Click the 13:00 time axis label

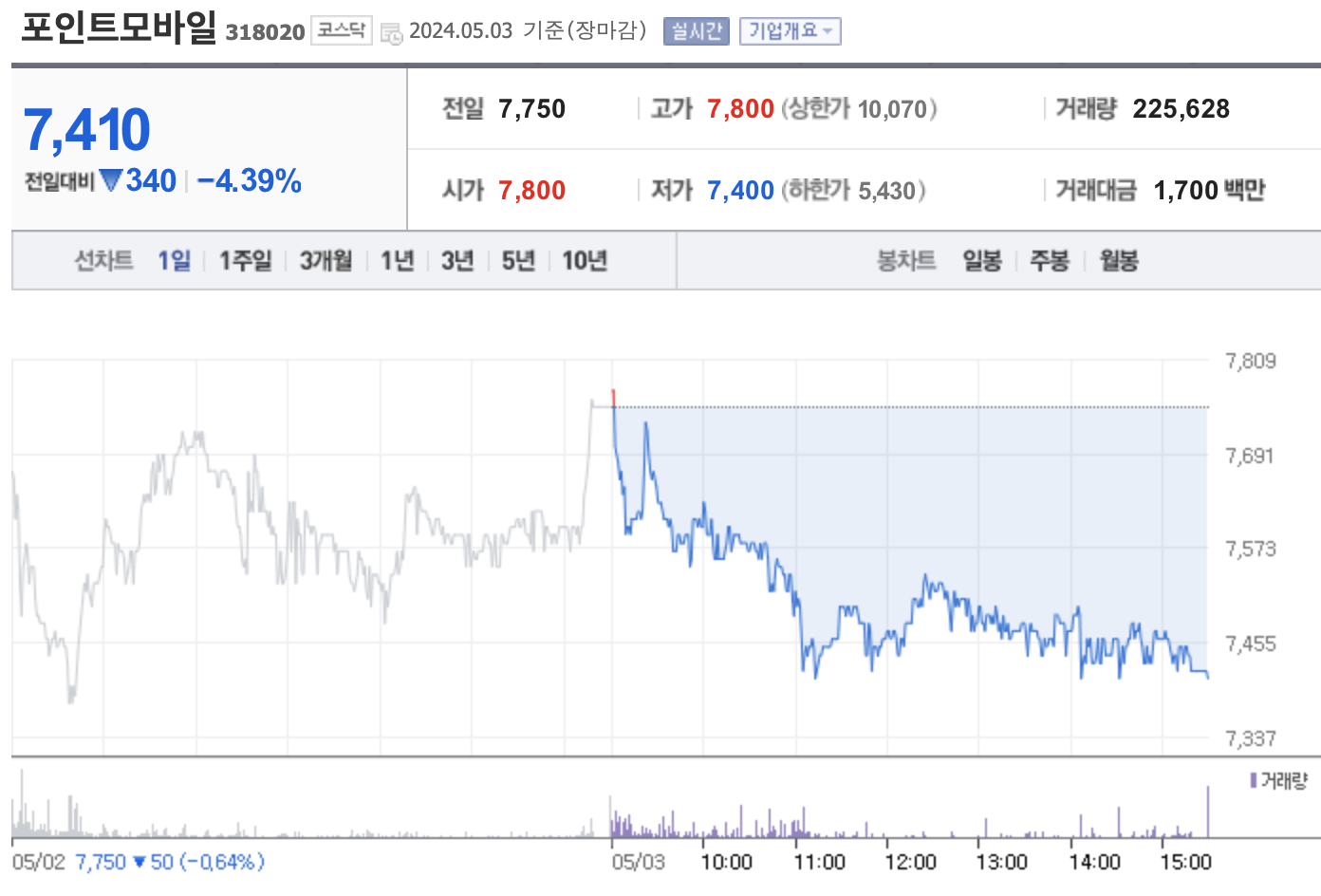(1002, 862)
